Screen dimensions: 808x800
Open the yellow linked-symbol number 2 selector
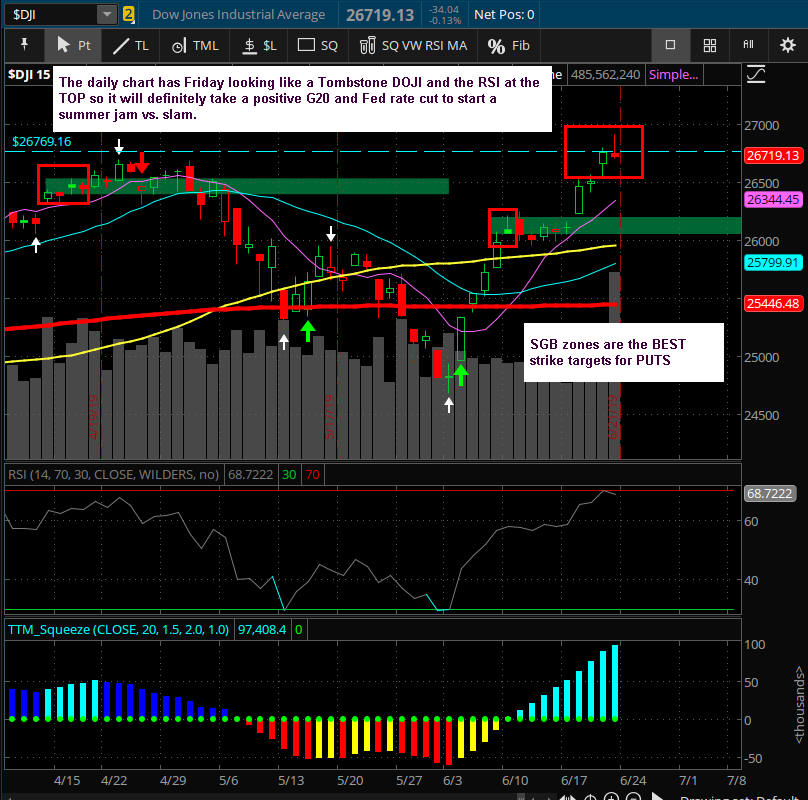(x=129, y=14)
